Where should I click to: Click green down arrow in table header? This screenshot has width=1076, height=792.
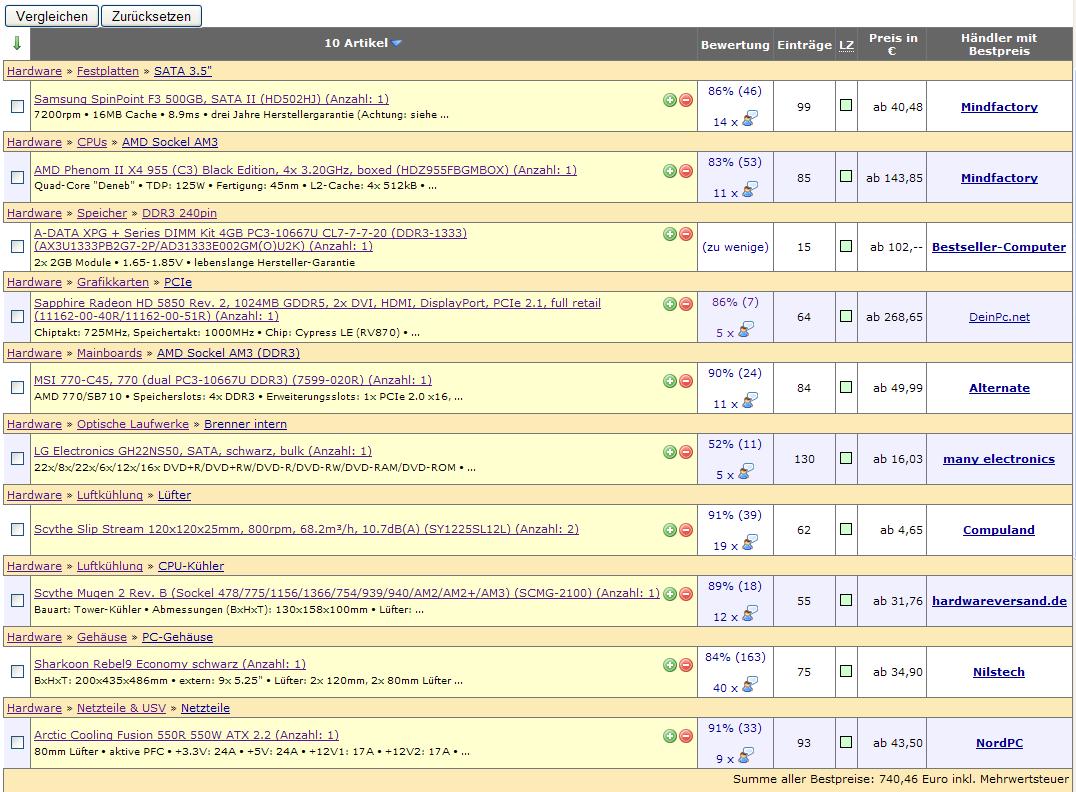[x=16, y=43]
